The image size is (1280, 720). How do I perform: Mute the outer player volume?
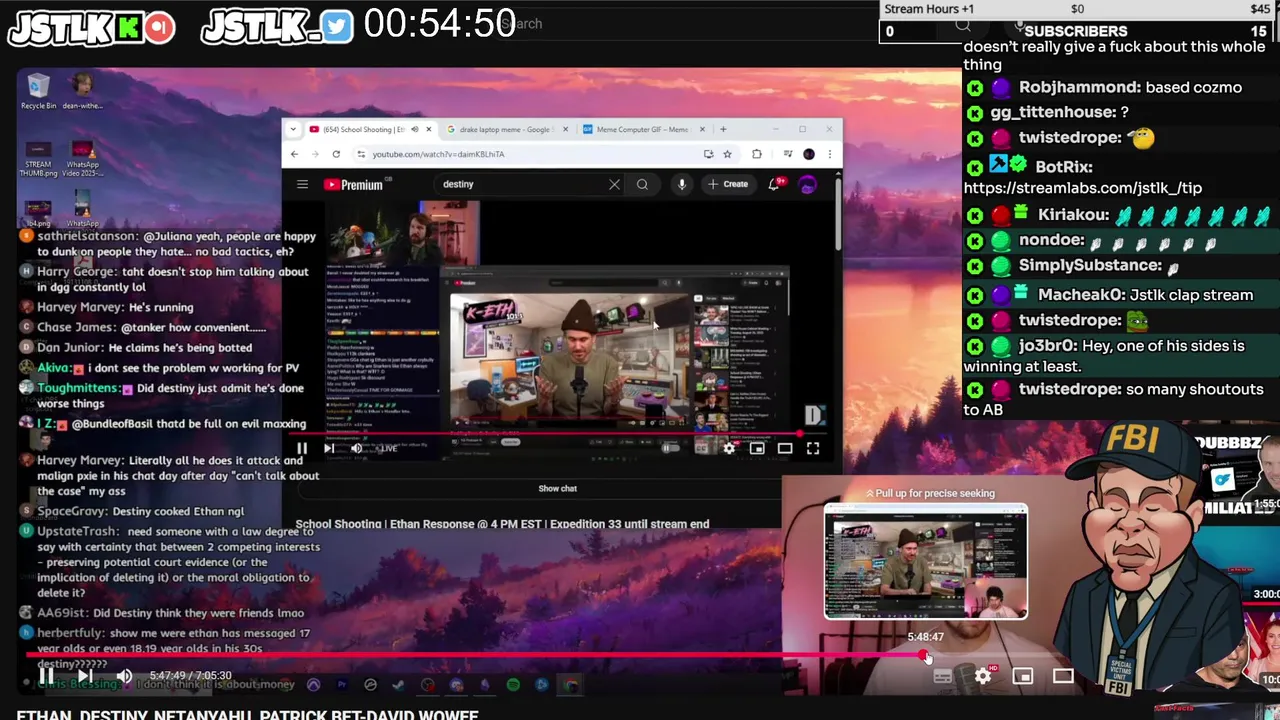click(x=124, y=676)
